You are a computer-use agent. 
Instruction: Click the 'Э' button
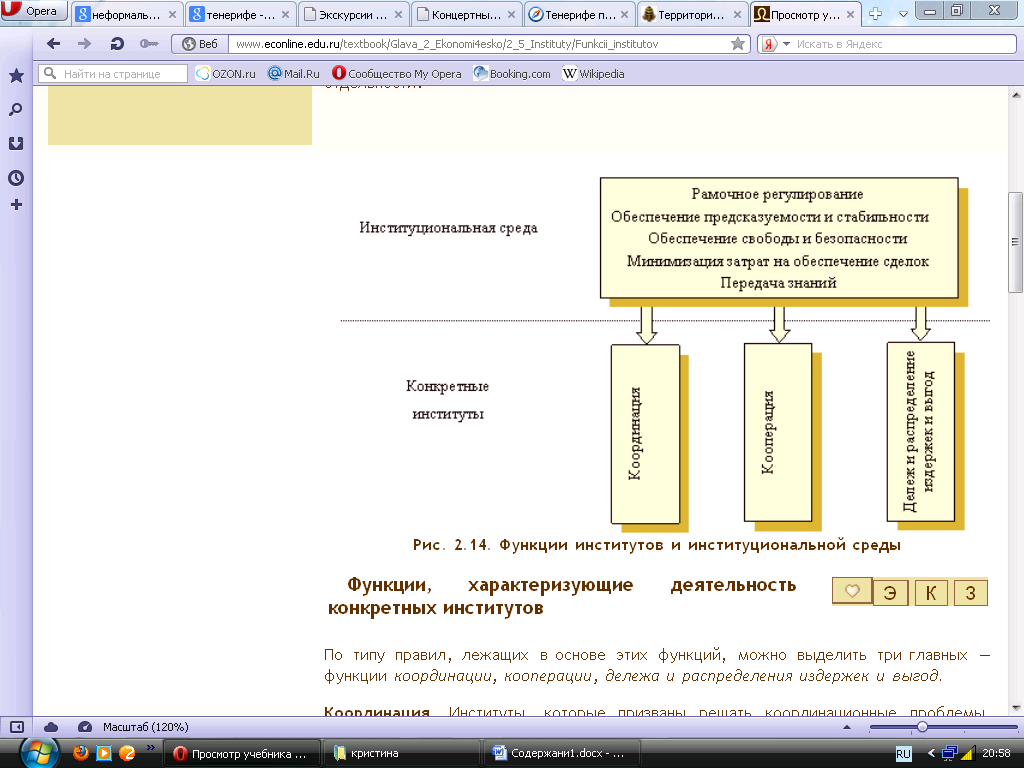[x=890, y=593]
